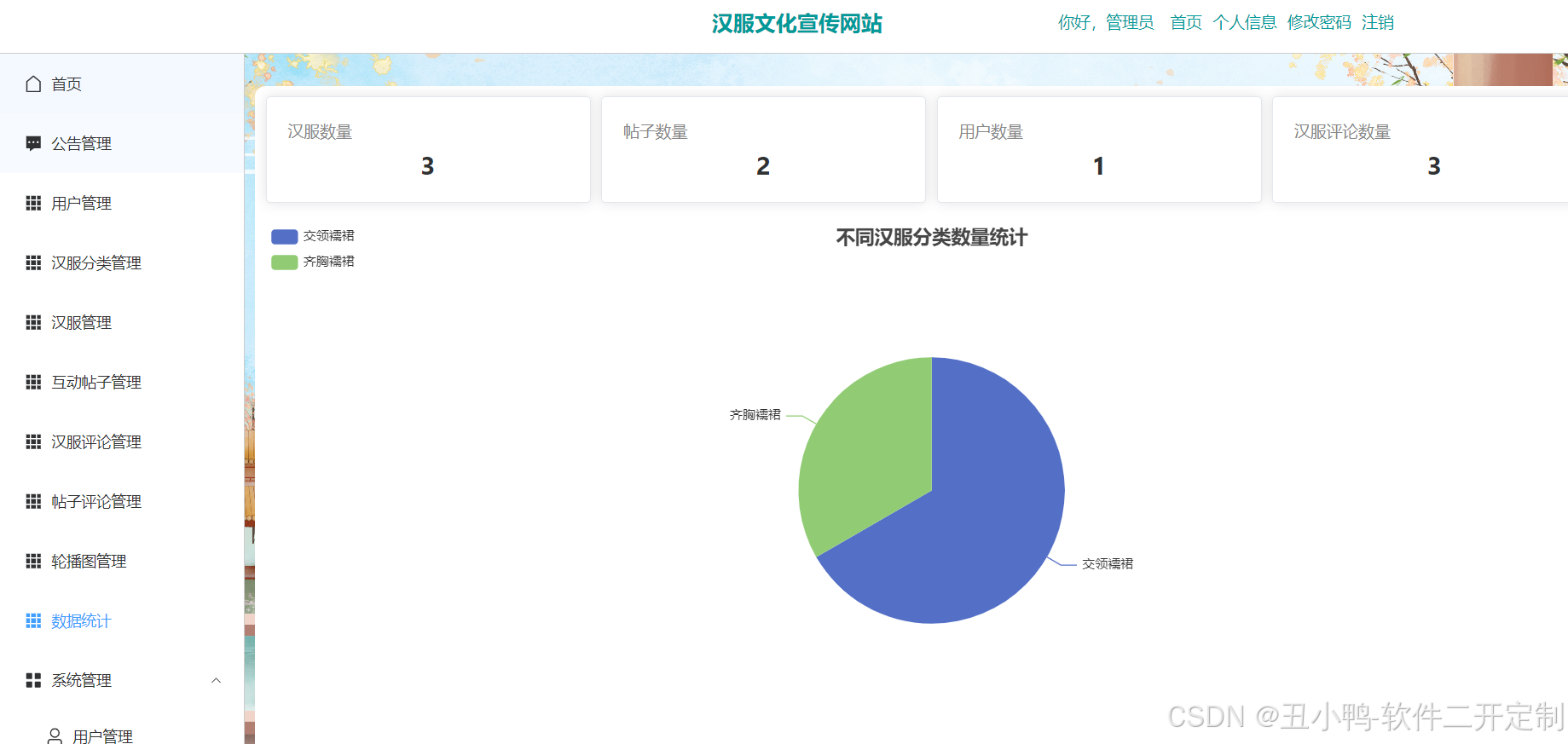1568x744 pixels.
Task: Click the chat bubble icon beside 公告管理
Action: tap(33, 143)
